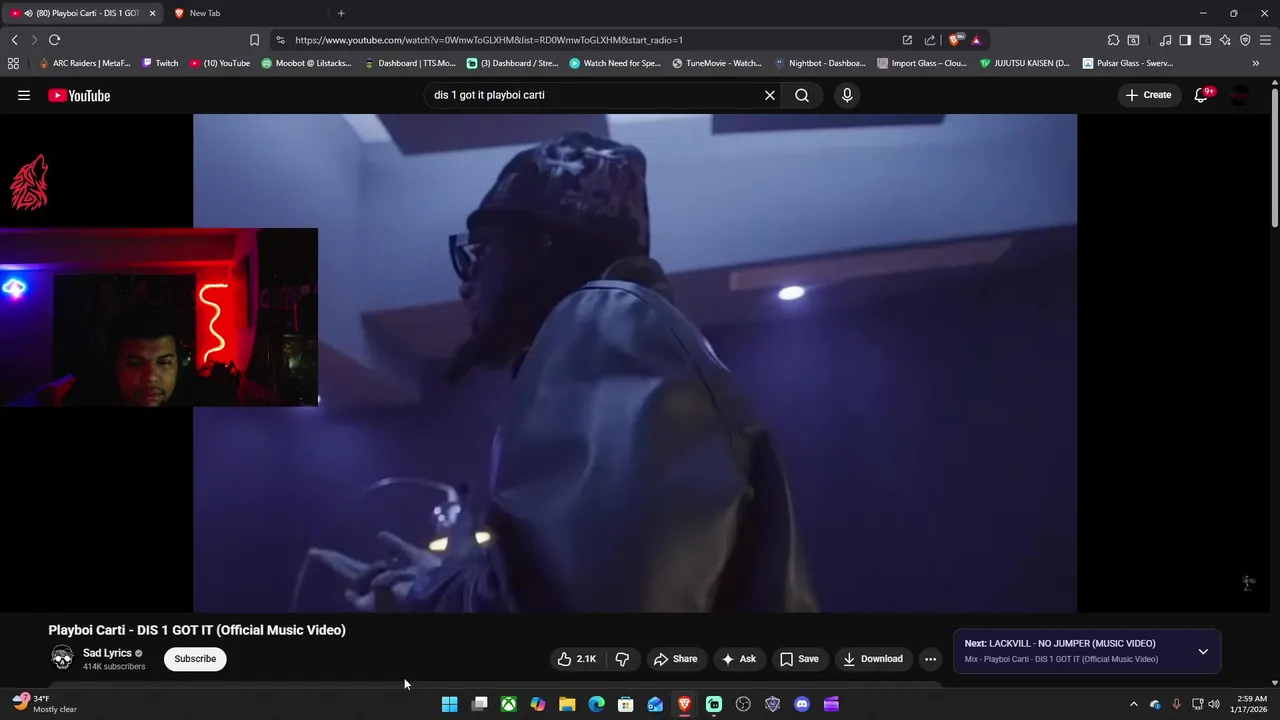Click the address bar URL
The width and height of the screenshot is (1280, 720).
pyautogui.click(x=489, y=40)
